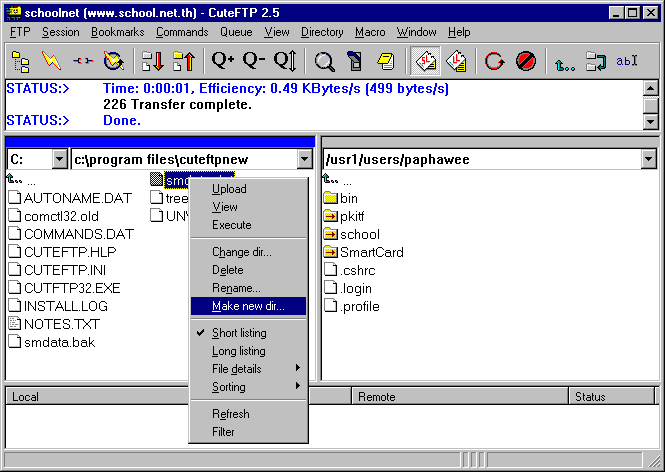665x472 pixels.
Task: Click the parent directory toolbar icon
Action: coord(565,63)
